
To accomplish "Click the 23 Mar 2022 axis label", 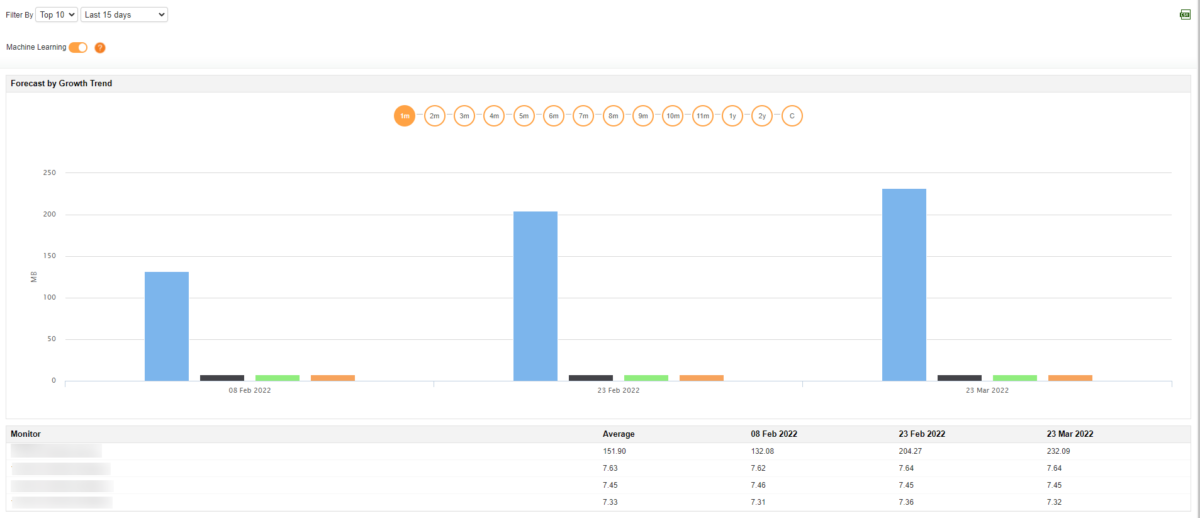I will pyautogui.click(x=987, y=390).
